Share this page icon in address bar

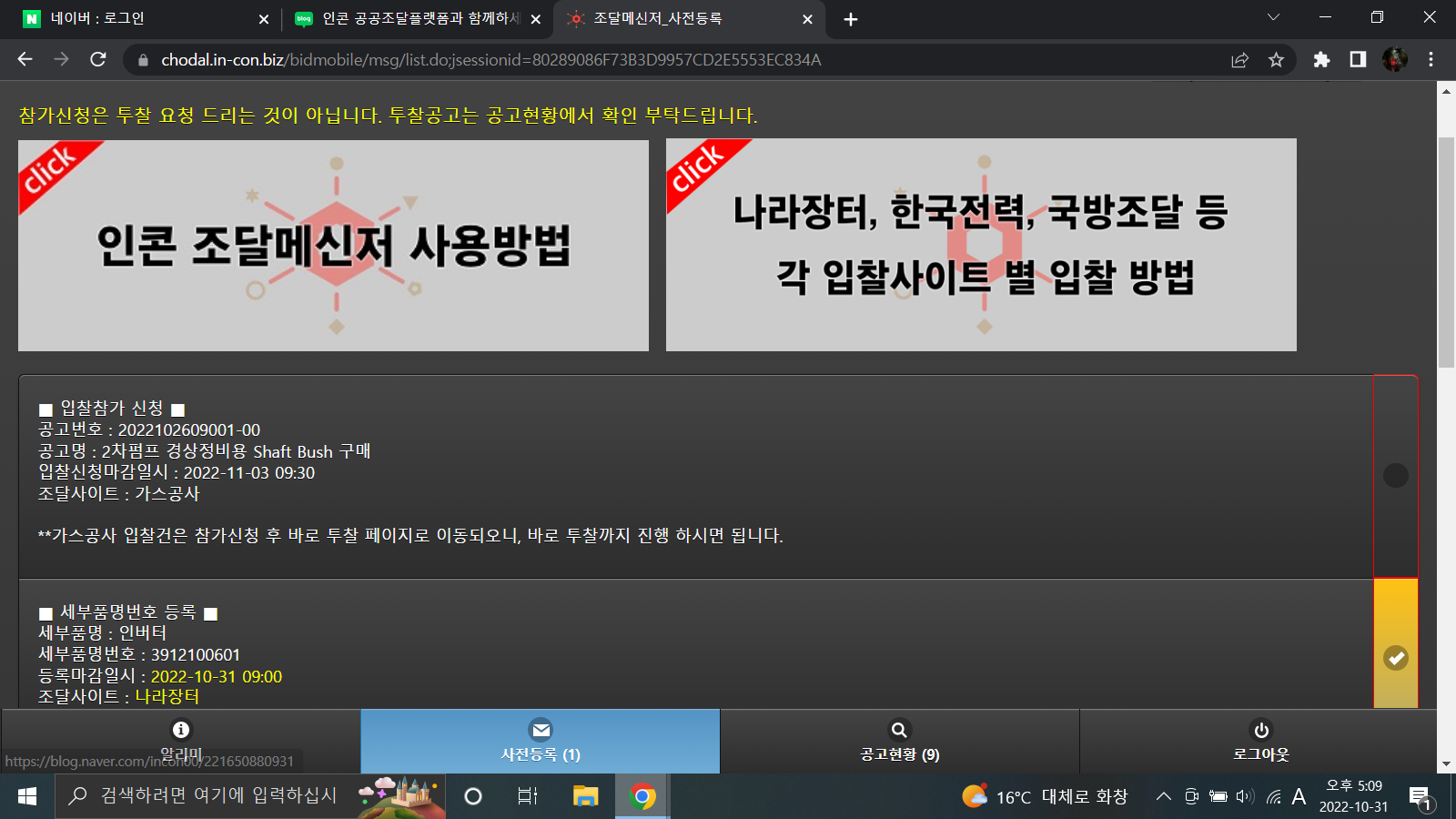[x=1239, y=59]
